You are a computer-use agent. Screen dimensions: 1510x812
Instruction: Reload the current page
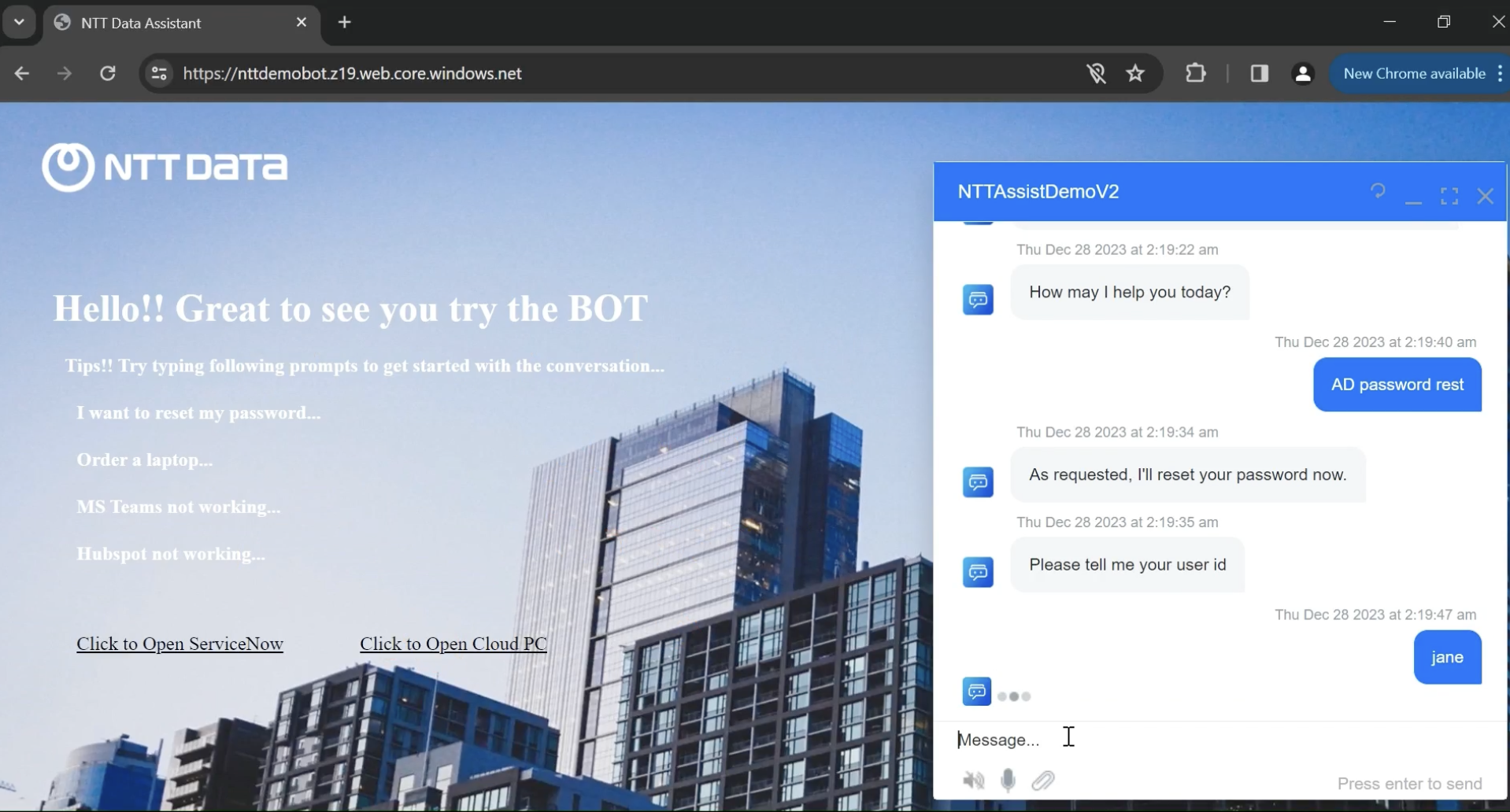(x=108, y=73)
